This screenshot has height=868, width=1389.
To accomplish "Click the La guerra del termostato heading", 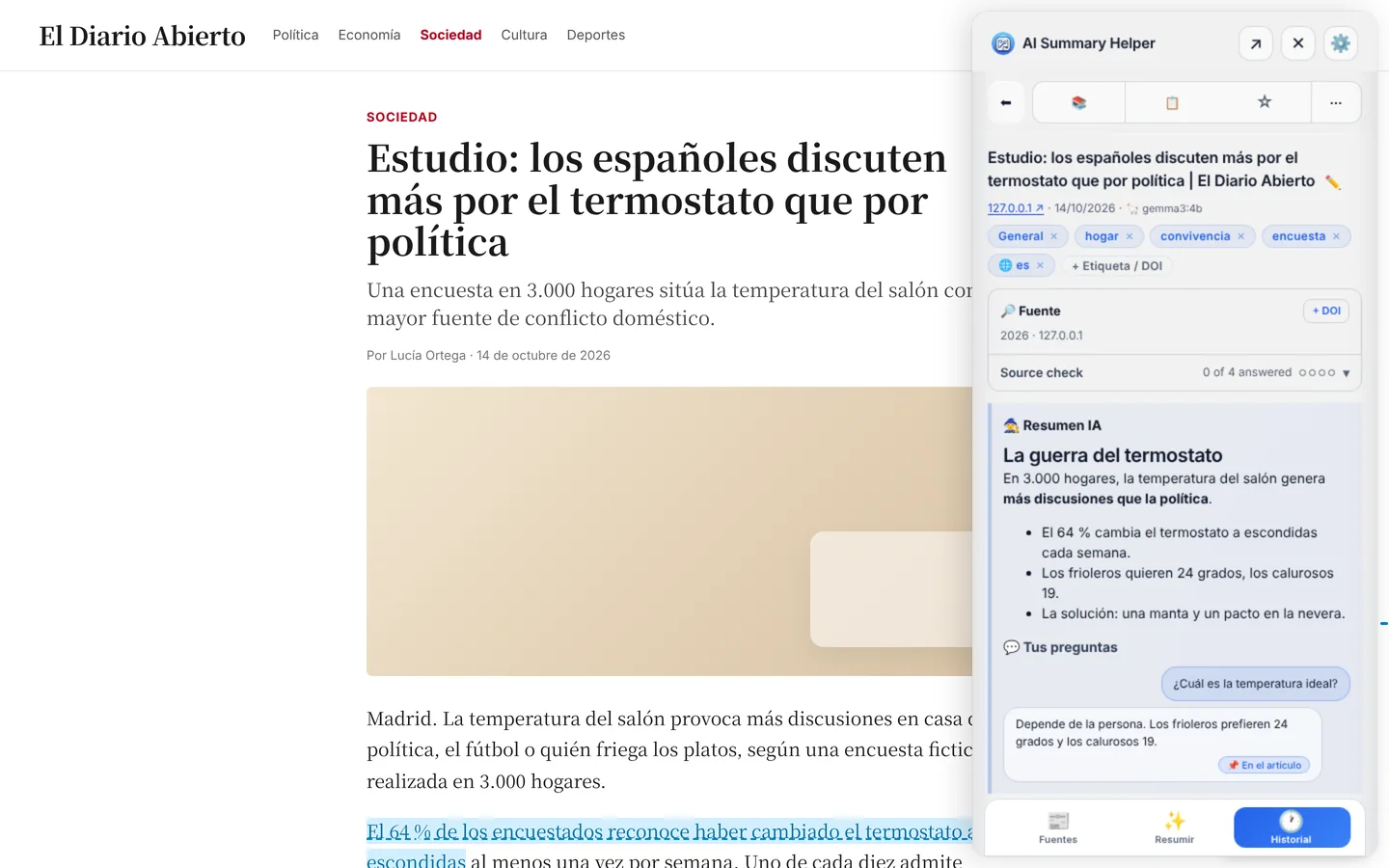I will [1112, 455].
